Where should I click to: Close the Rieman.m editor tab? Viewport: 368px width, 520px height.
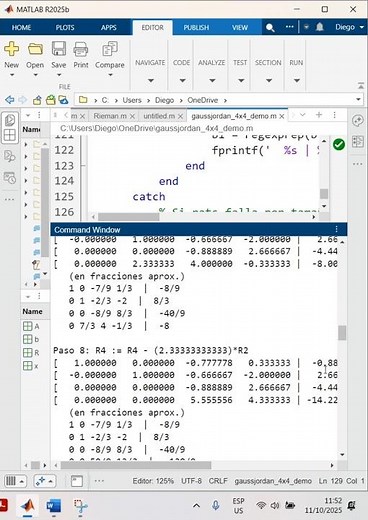[132, 116]
